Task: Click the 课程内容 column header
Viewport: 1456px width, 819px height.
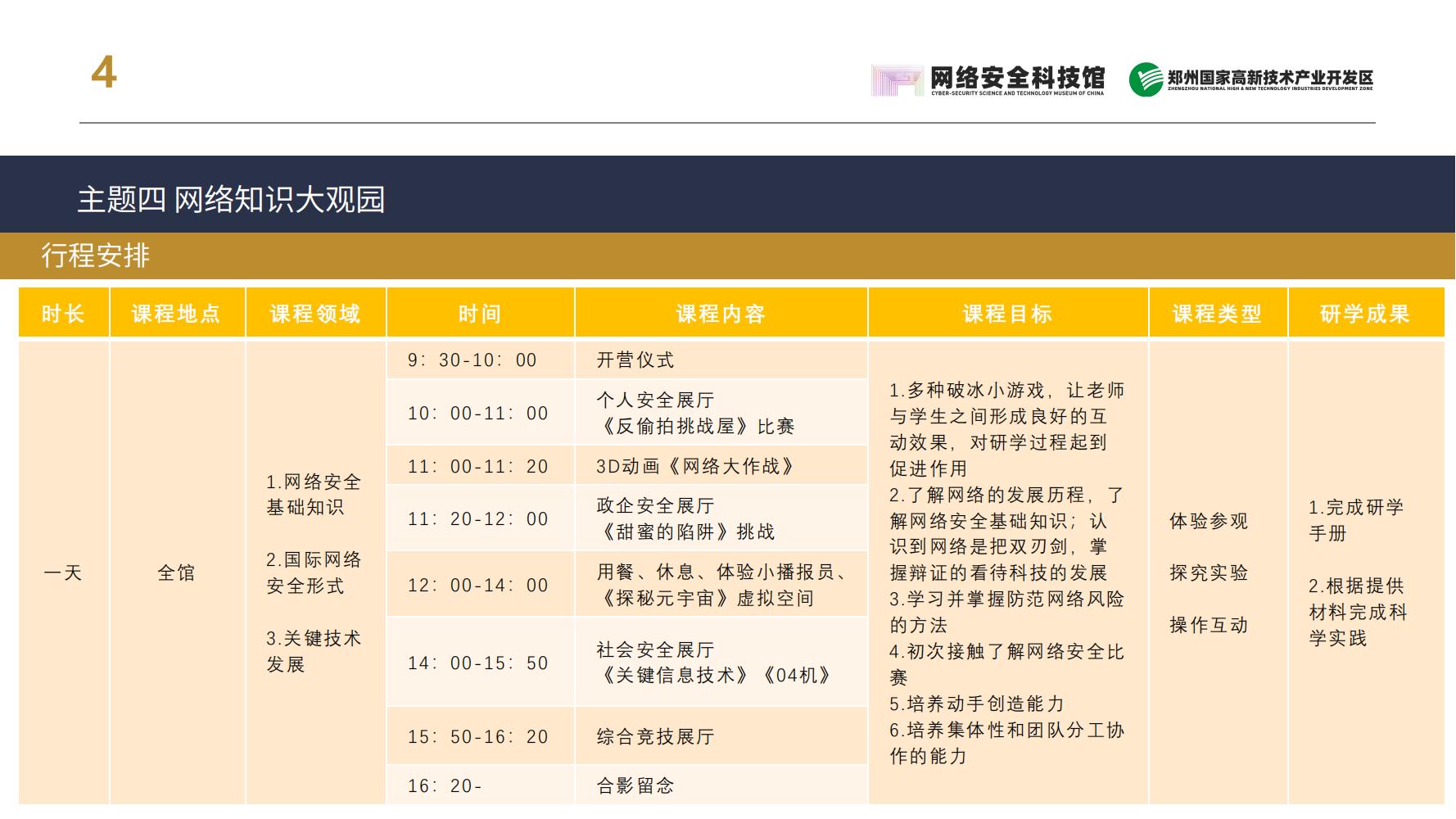Action: tap(721, 313)
